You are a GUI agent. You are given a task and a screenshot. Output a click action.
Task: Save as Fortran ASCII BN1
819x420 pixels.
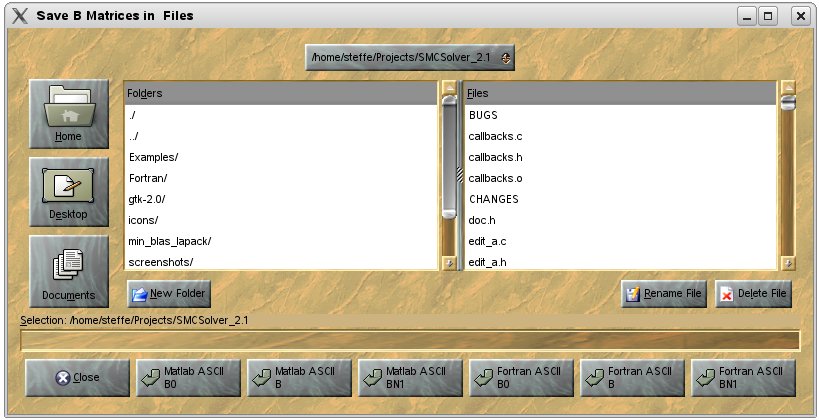(744, 377)
